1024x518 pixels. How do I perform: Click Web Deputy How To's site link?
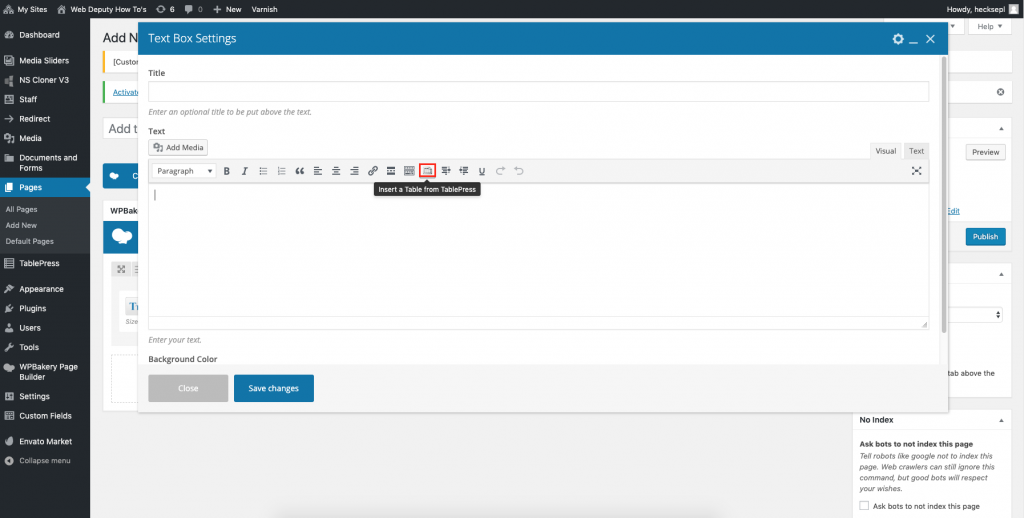102,9
